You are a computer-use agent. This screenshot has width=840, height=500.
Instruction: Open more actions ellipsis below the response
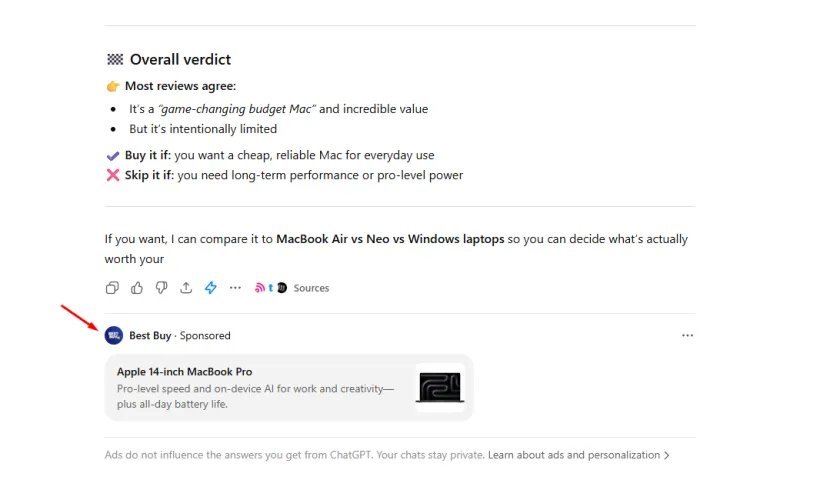point(235,288)
